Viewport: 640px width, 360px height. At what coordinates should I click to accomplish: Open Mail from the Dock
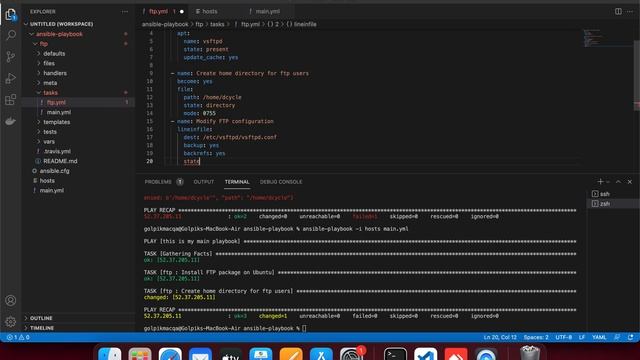coord(200,355)
